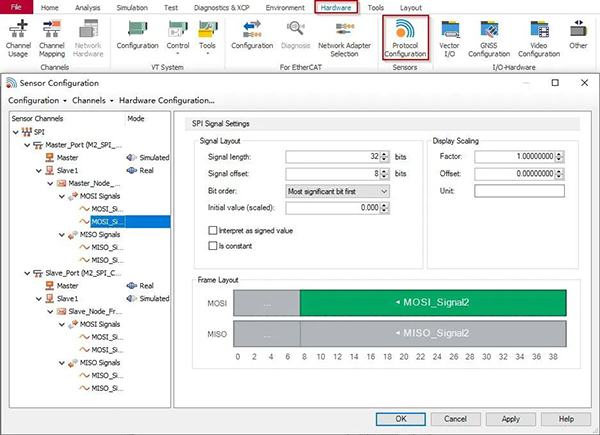
Task: Collapse the Master_Port node
Action: 27,145
